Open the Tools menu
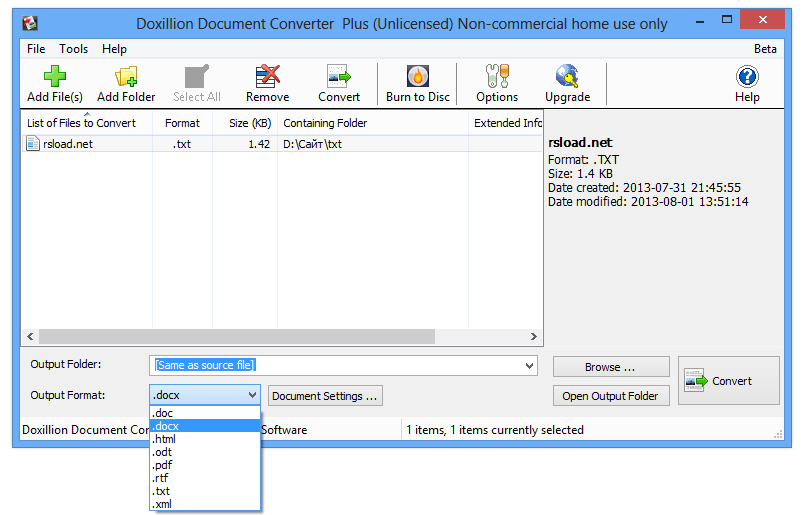810x515 pixels. [x=73, y=49]
